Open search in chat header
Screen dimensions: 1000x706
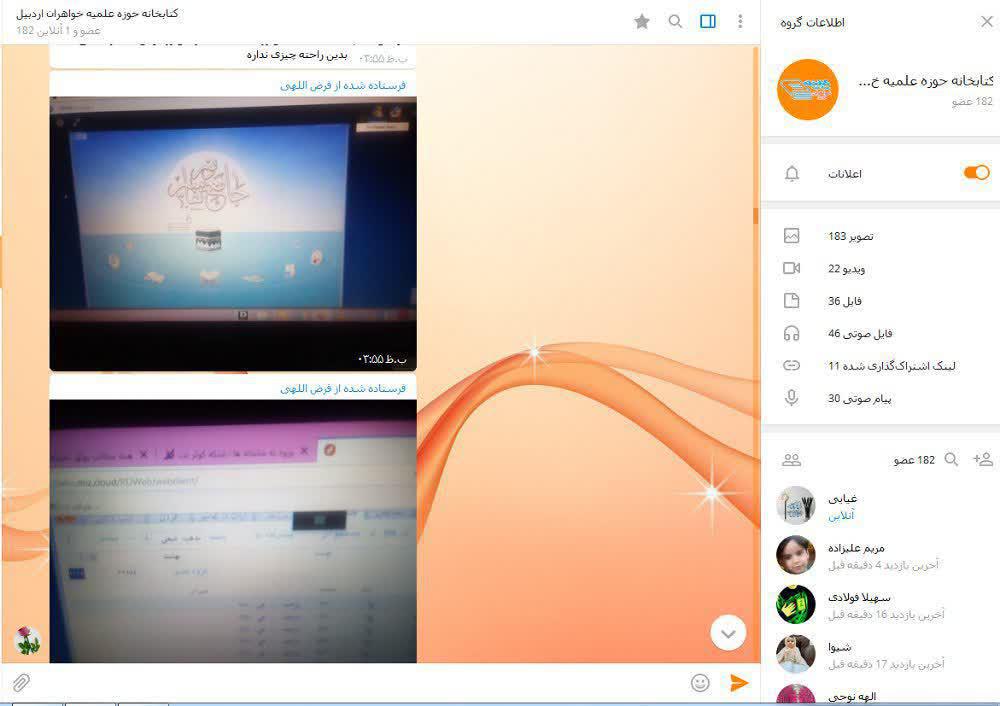click(676, 21)
